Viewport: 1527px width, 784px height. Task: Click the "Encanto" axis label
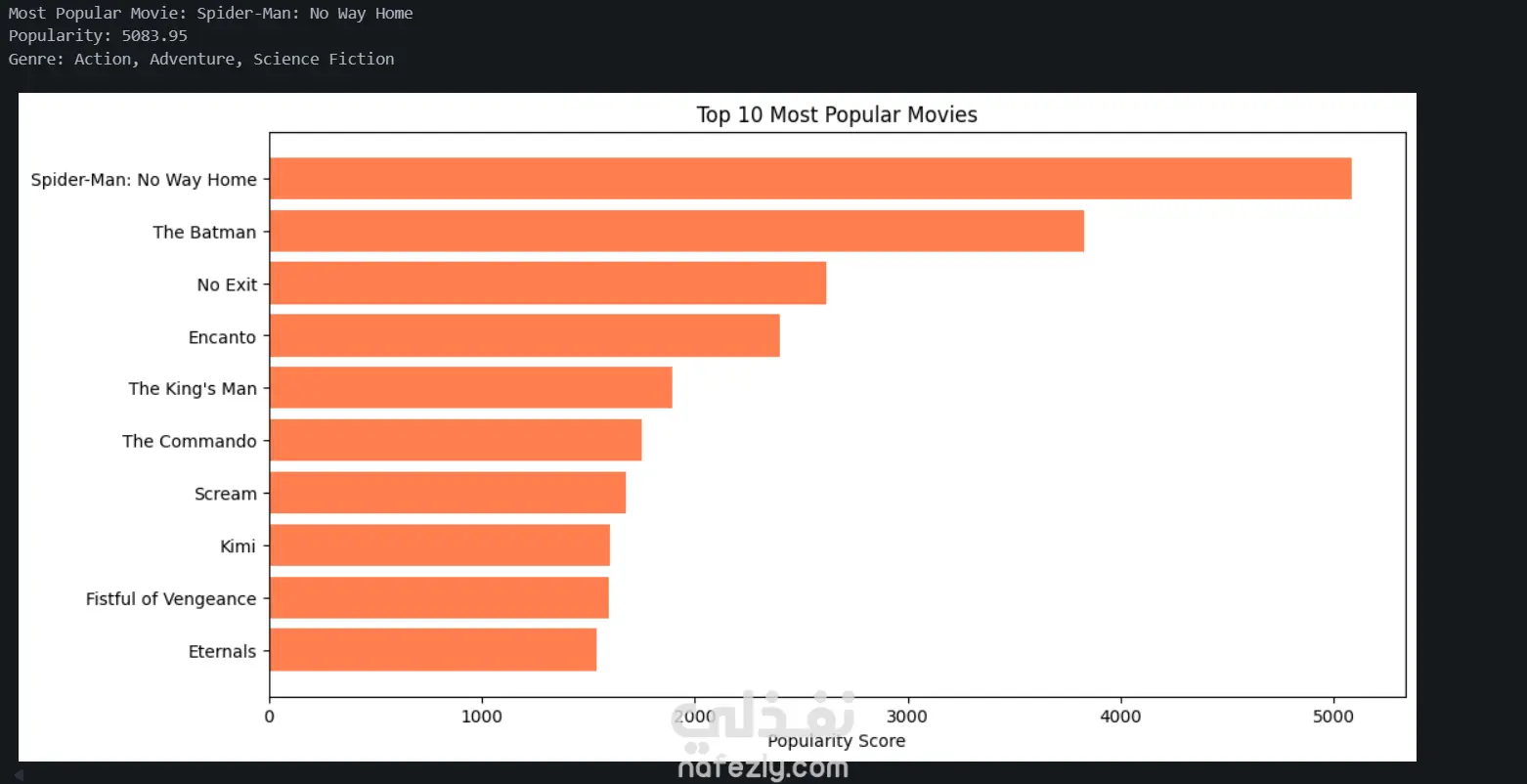point(222,337)
